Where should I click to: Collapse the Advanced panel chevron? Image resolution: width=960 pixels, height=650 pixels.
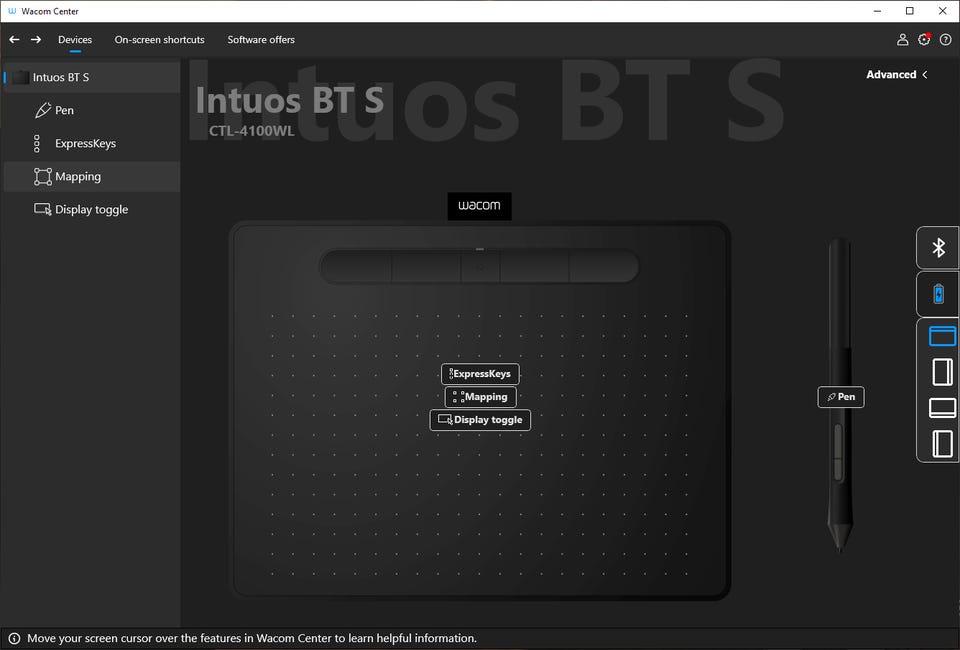tap(925, 75)
